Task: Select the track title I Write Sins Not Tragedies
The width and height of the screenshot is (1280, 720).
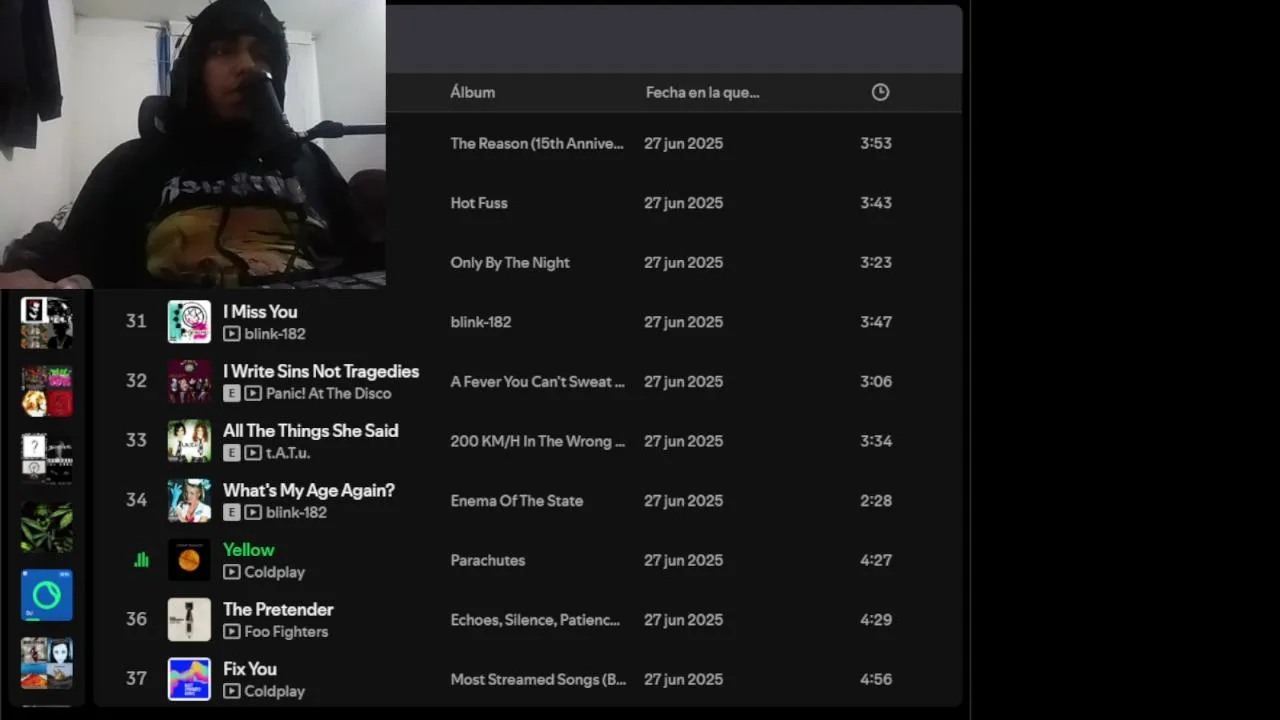Action: pos(321,371)
